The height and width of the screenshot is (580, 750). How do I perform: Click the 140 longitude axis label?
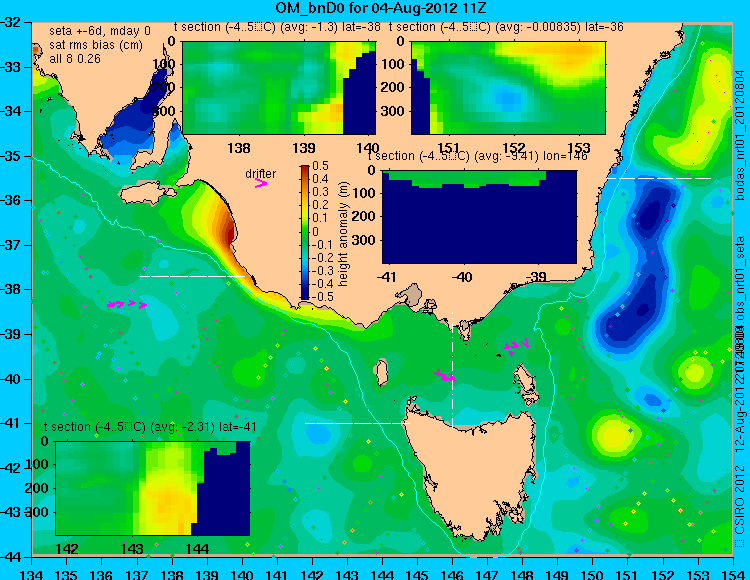coord(242,574)
